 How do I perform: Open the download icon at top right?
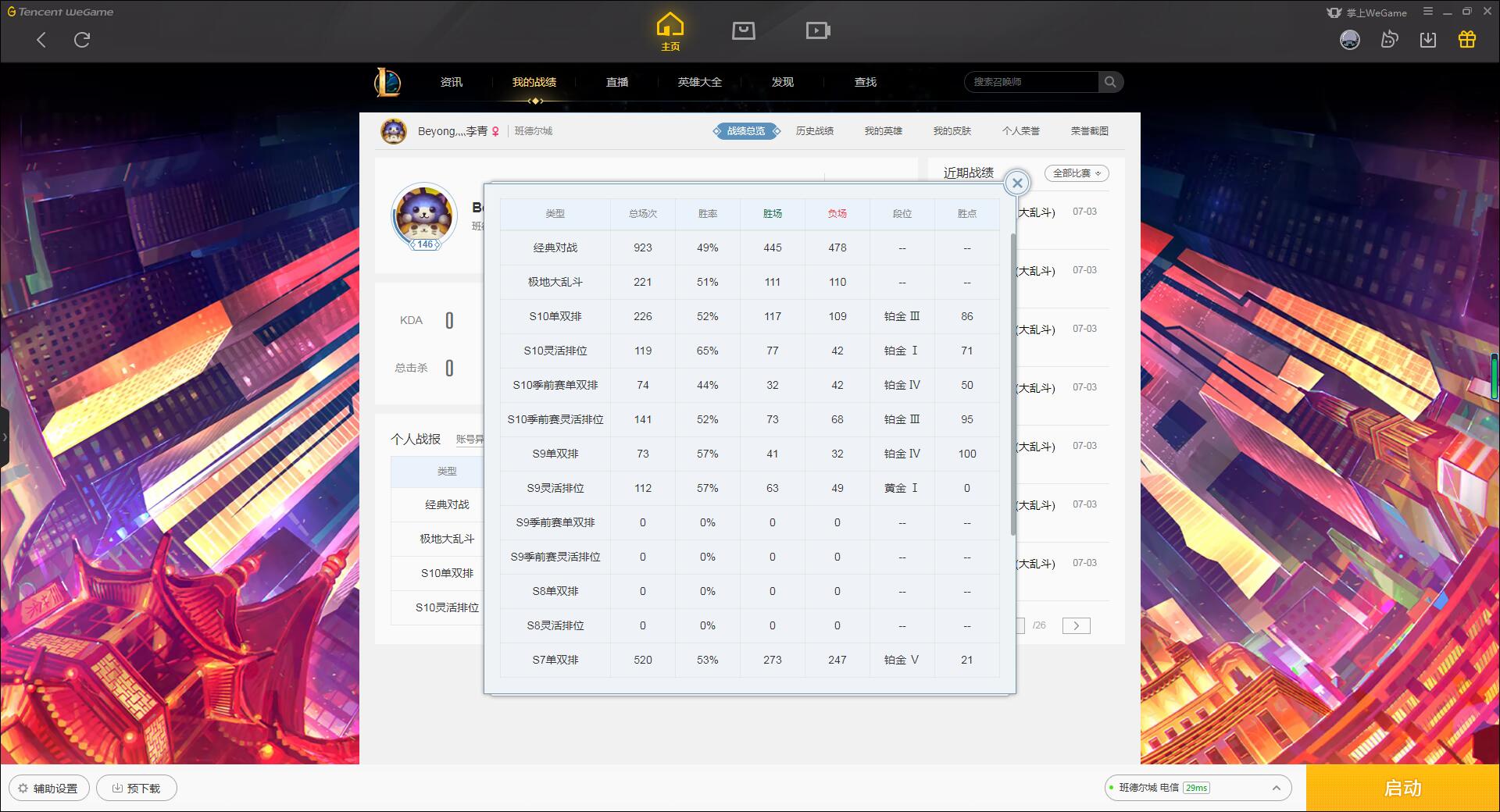coord(1428,40)
